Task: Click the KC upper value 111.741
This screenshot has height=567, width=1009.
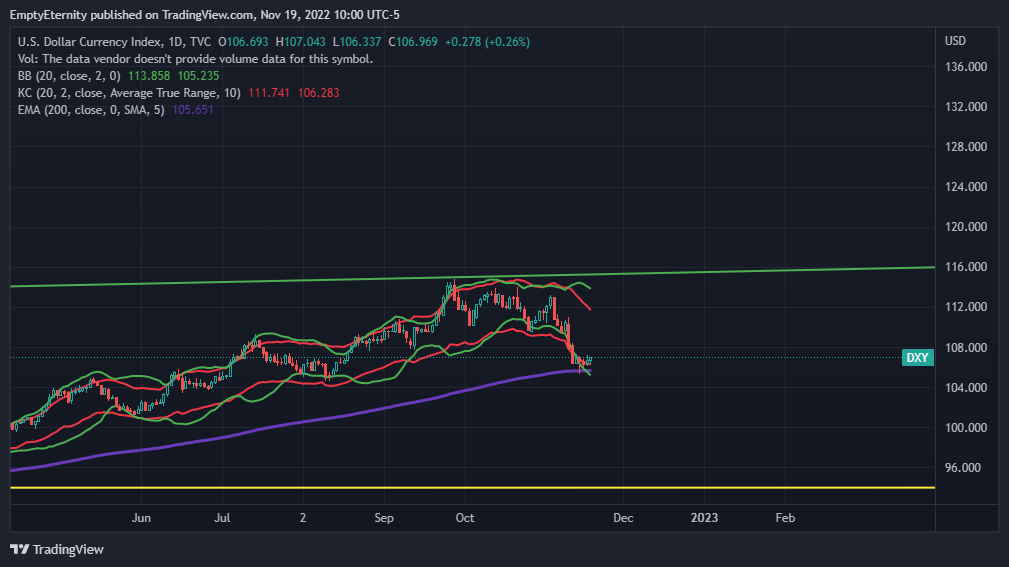Action: (x=269, y=93)
